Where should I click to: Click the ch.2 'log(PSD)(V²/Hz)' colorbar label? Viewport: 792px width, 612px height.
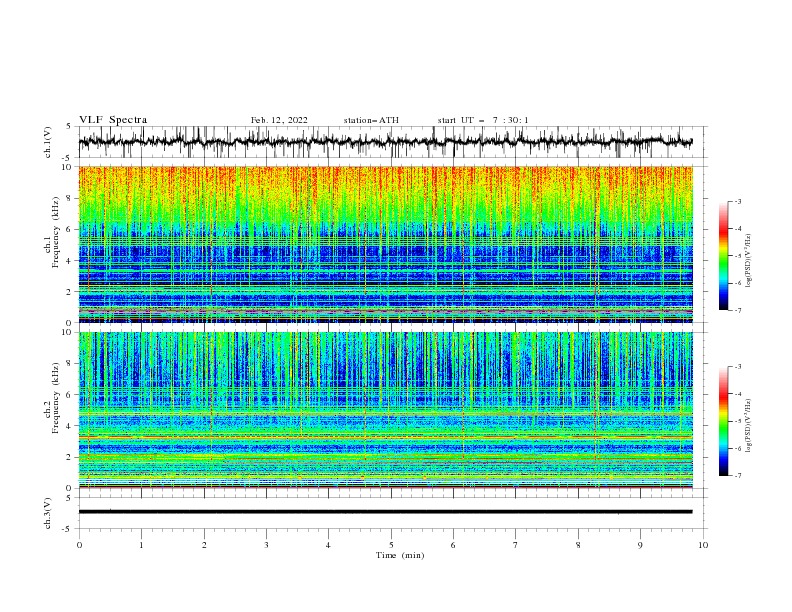(748, 426)
